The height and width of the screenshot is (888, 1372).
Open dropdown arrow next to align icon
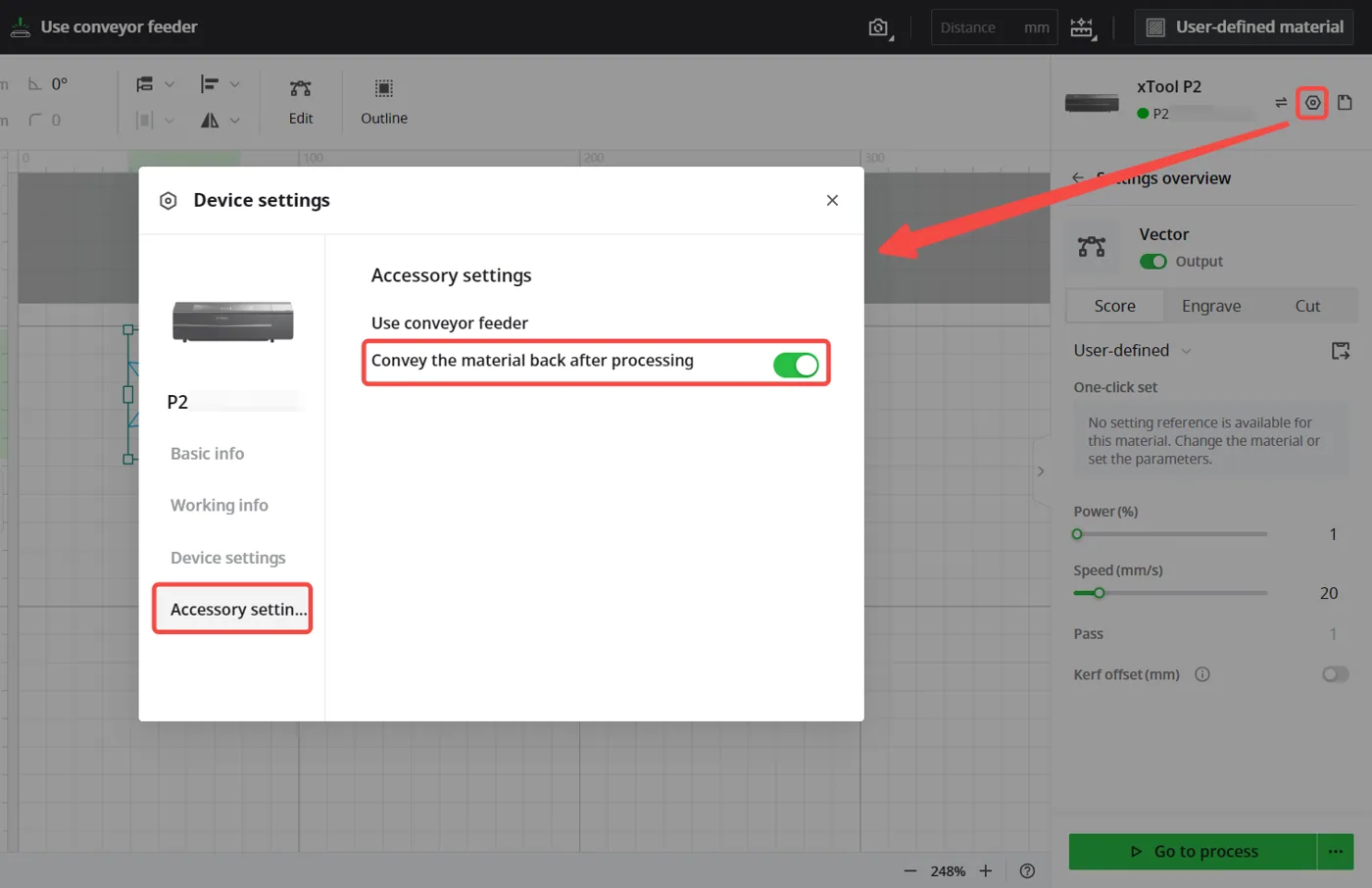tap(235, 84)
